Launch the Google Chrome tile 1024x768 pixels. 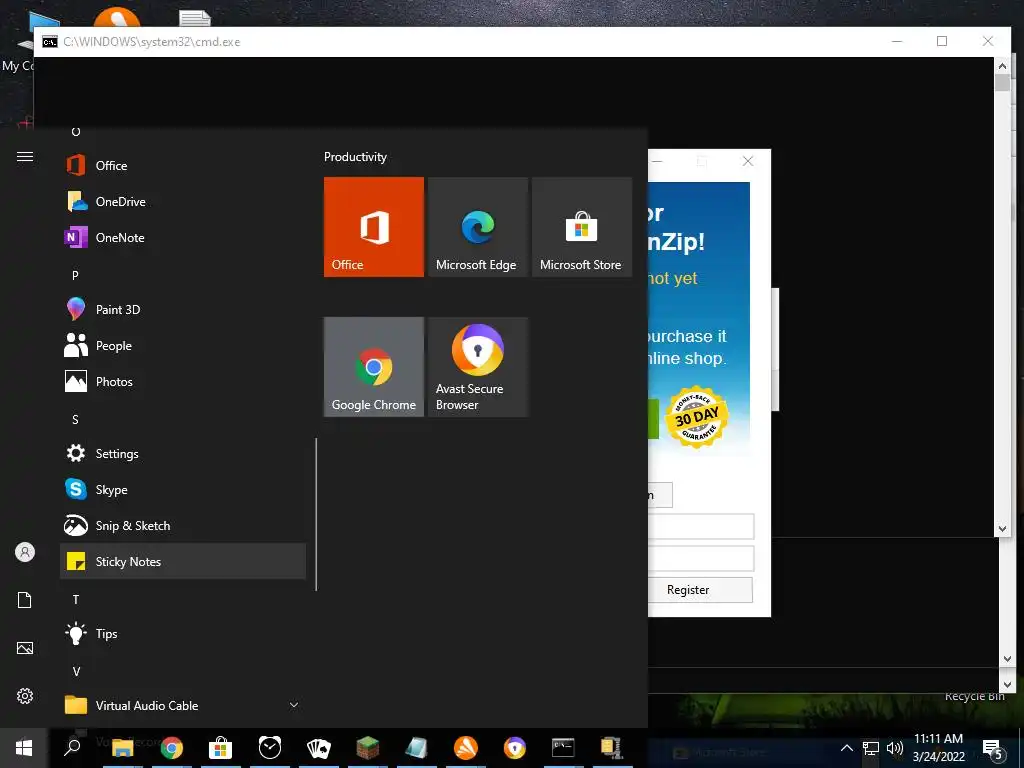pyautogui.click(x=374, y=366)
